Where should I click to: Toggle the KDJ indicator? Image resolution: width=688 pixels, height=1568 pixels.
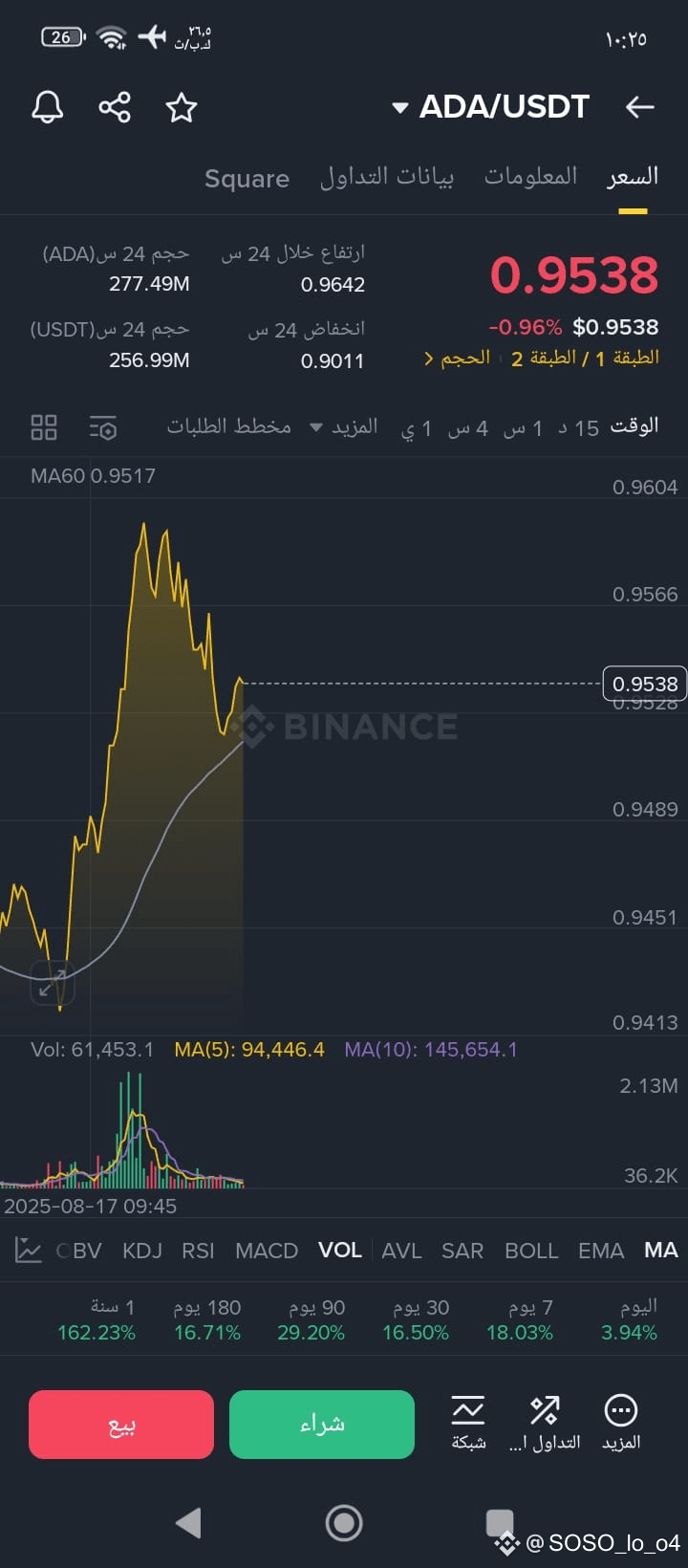click(142, 1251)
